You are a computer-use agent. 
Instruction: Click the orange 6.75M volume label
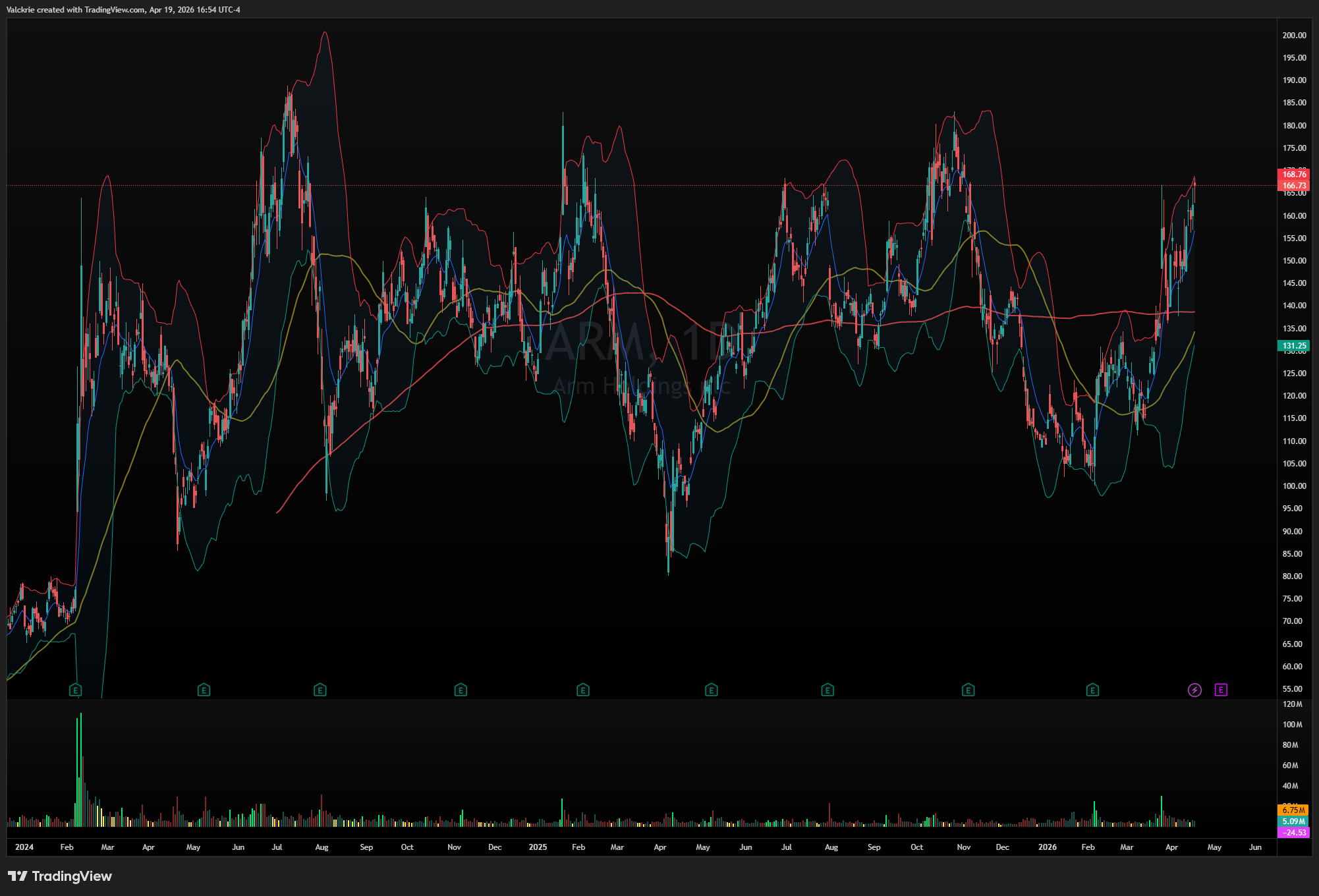[1293, 810]
